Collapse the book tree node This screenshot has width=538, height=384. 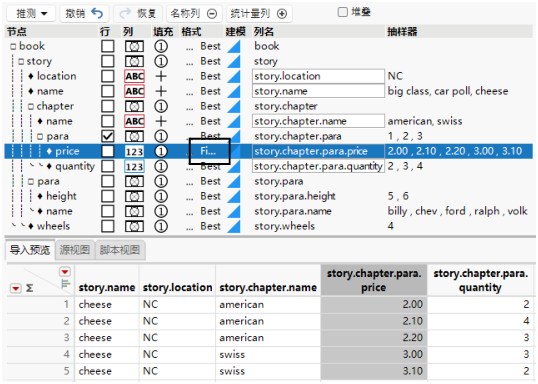(x=13, y=46)
